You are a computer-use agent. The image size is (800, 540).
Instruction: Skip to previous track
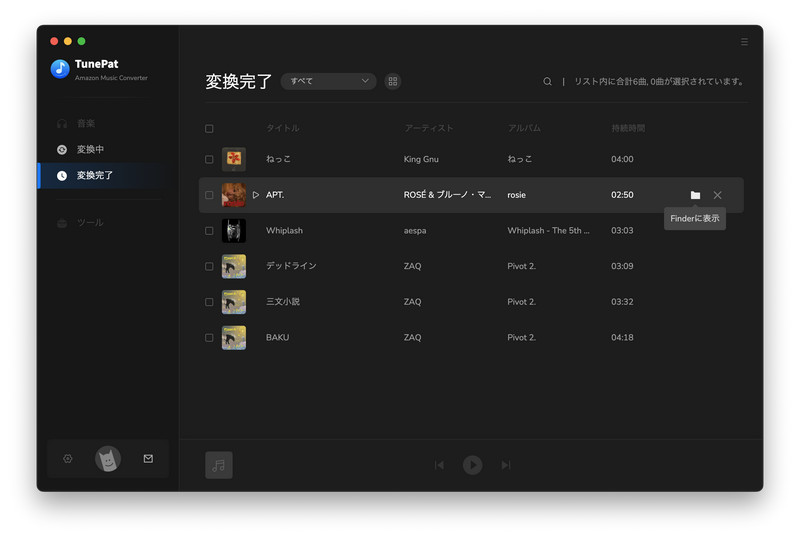(439, 465)
